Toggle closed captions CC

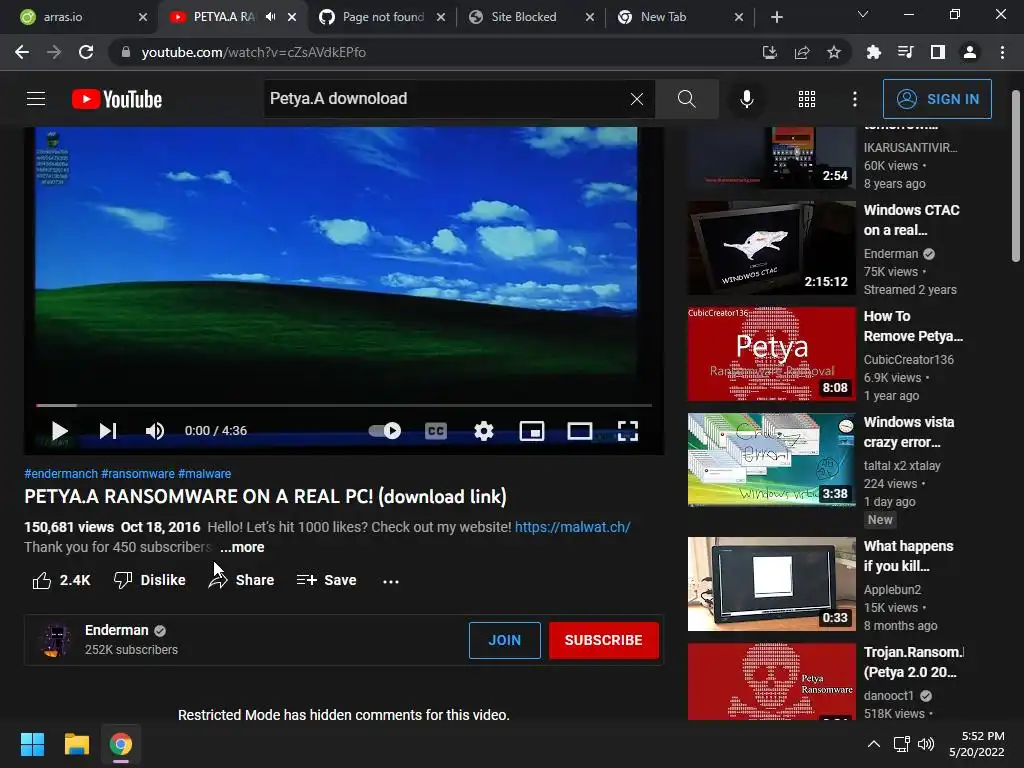click(x=436, y=431)
